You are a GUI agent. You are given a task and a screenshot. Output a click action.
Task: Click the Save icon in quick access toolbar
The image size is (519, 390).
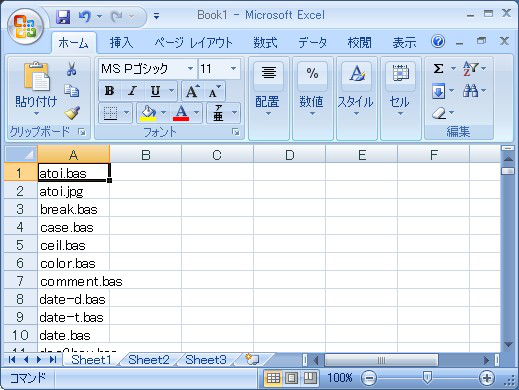click(x=63, y=17)
